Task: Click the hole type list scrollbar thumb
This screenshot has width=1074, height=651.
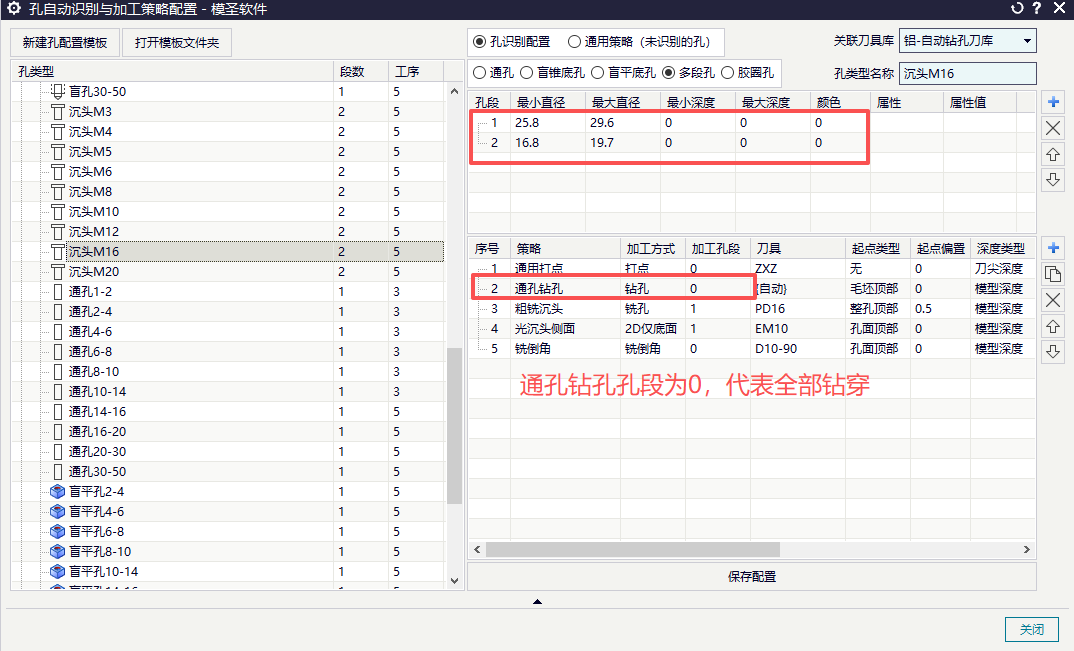Action: [x=454, y=426]
